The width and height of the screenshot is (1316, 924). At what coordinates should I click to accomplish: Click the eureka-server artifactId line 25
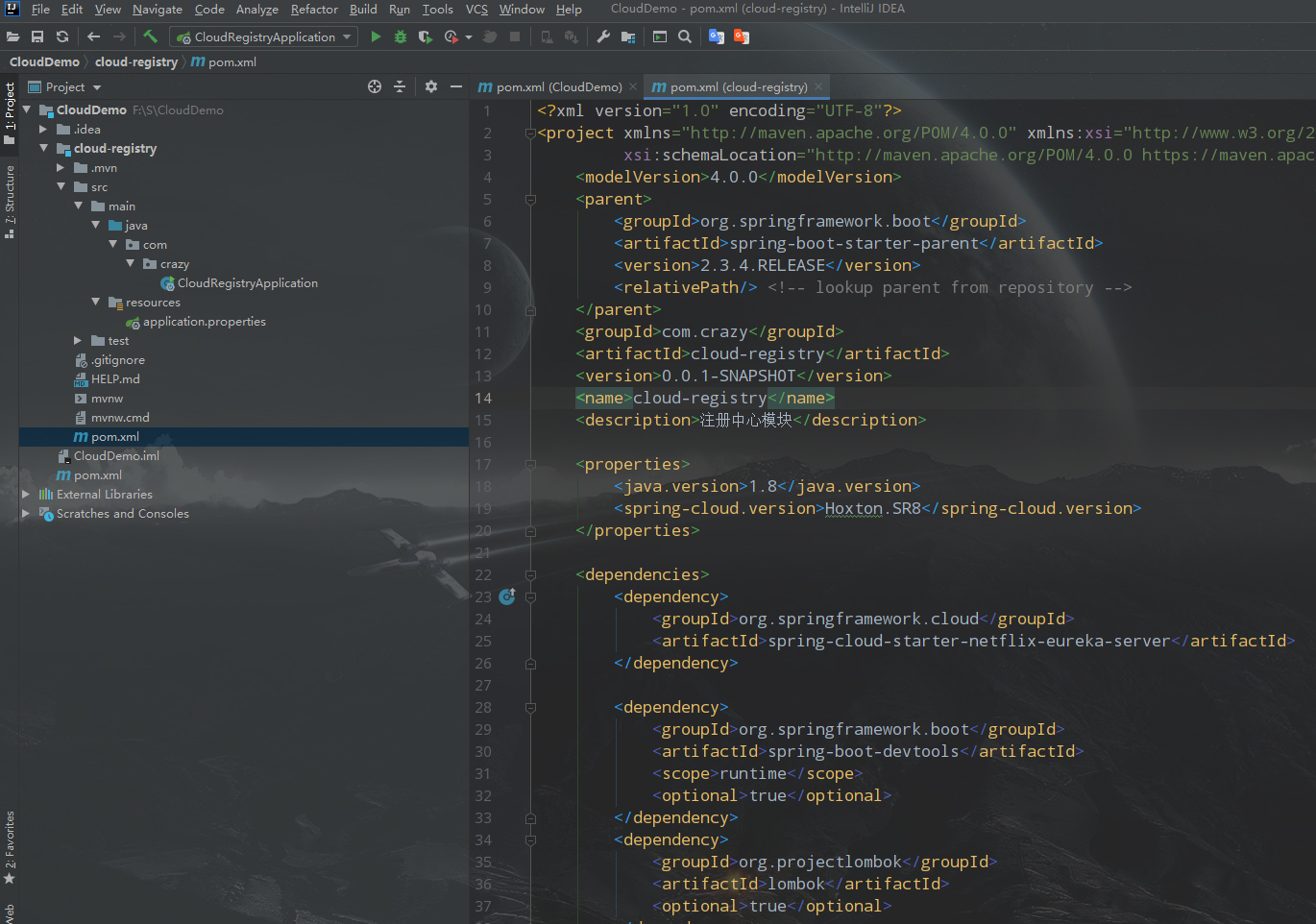[x=973, y=641]
